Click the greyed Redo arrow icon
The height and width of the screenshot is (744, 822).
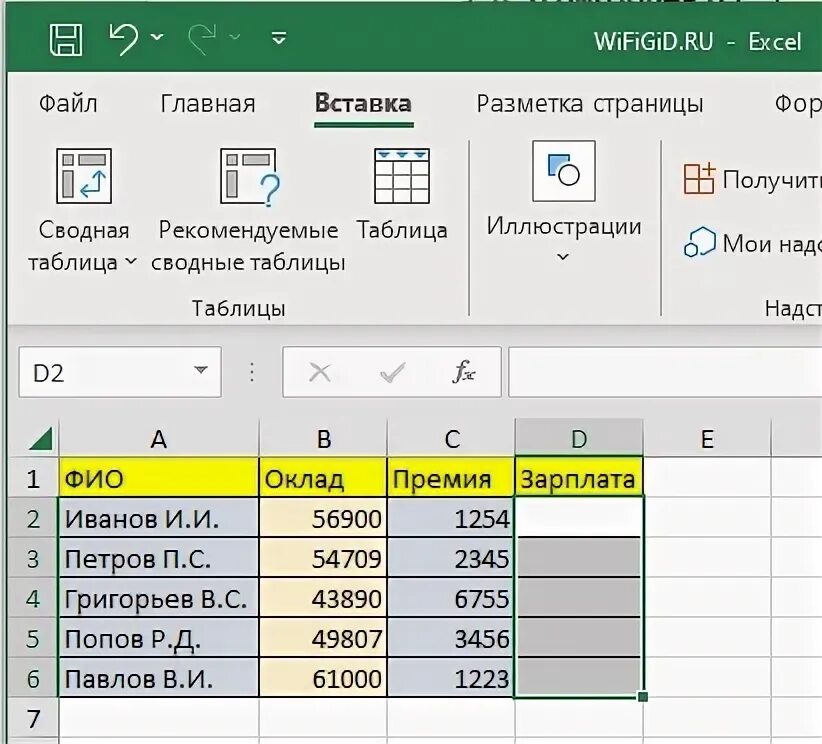click(x=202, y=38)
